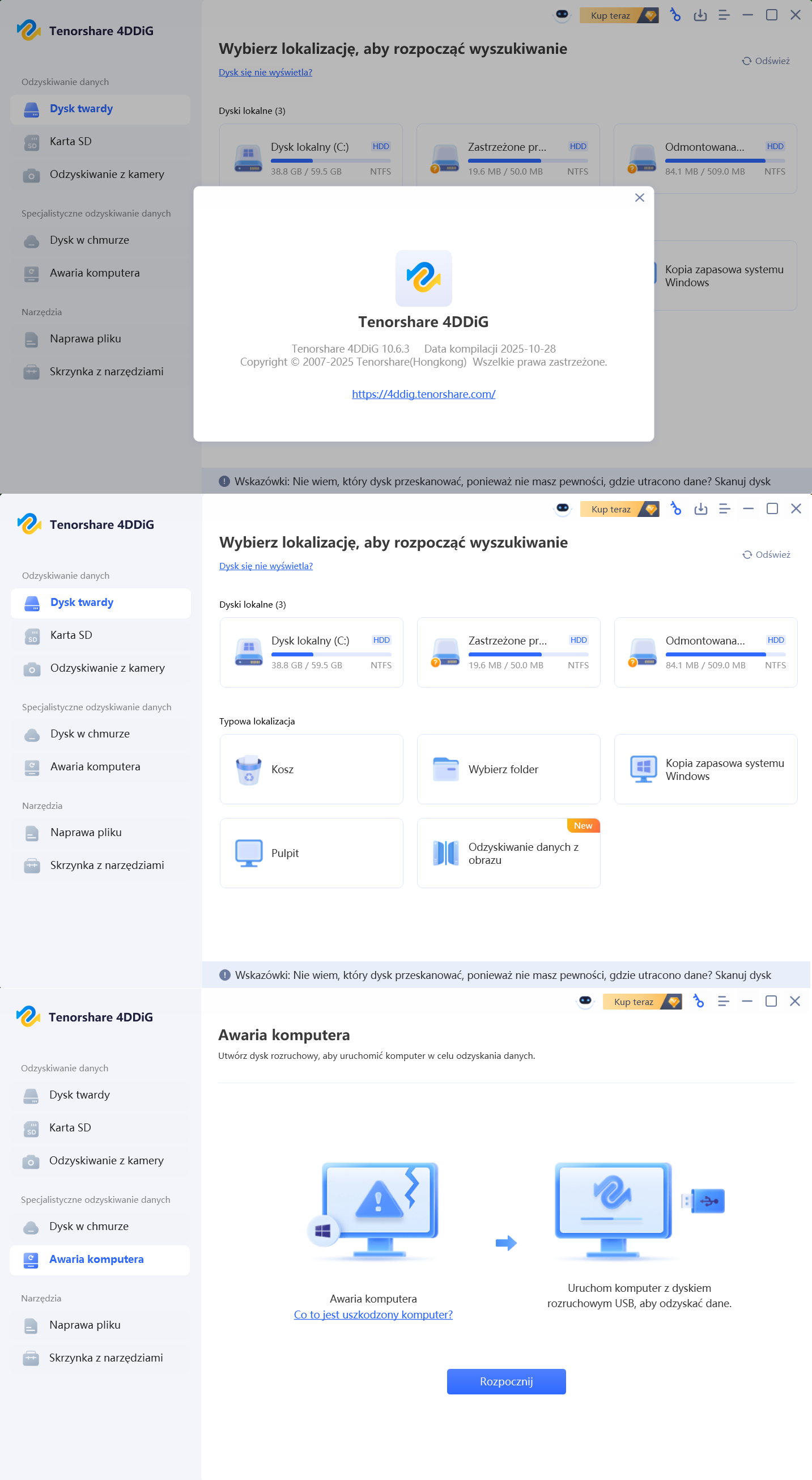The width and height of the screenshot is (812, 1480).
Task: Click the key activation icon in Rozpocznij window
Action: click(698, 1001)
